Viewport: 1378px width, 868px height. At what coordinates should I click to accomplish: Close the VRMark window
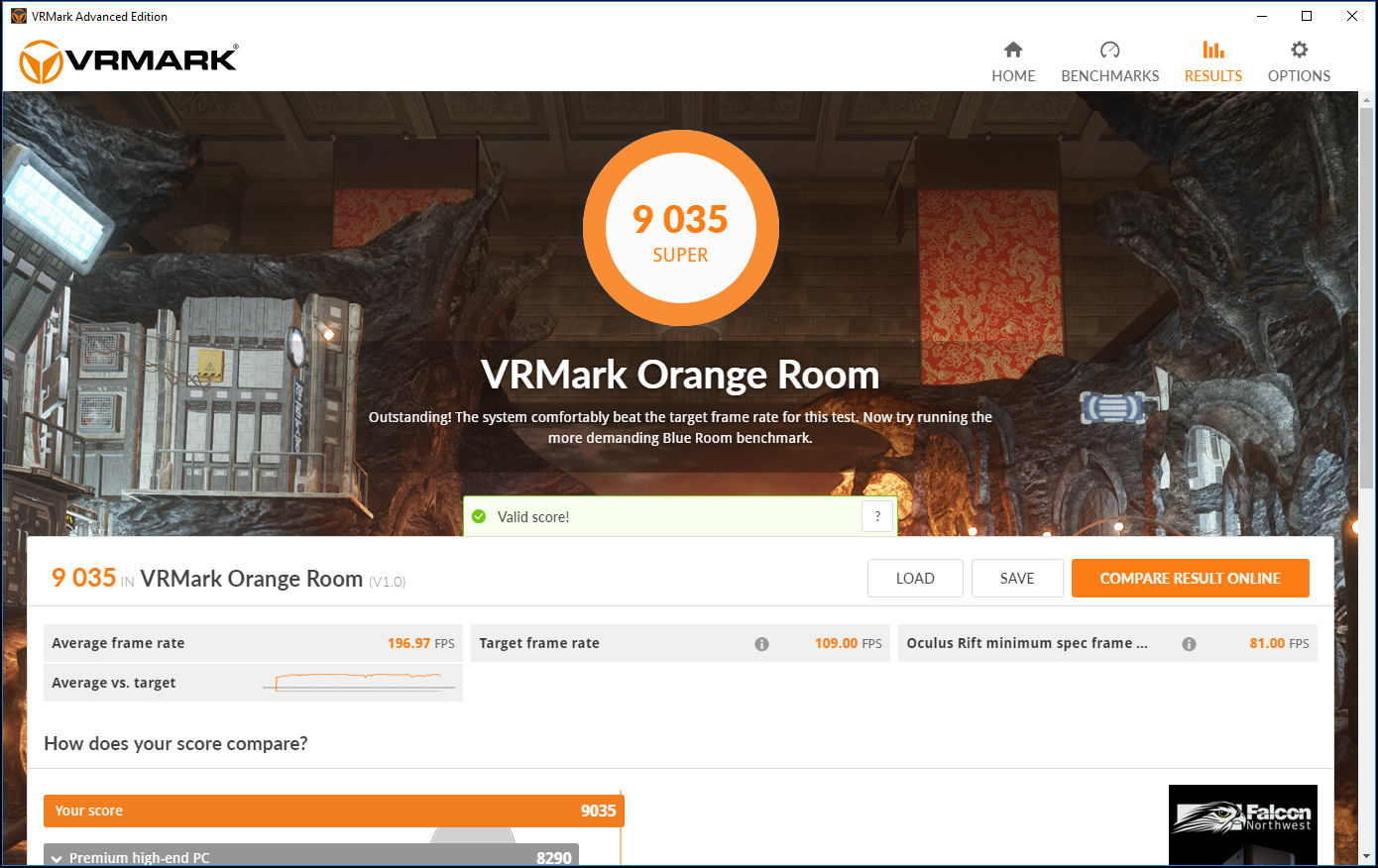(1352, 16)
